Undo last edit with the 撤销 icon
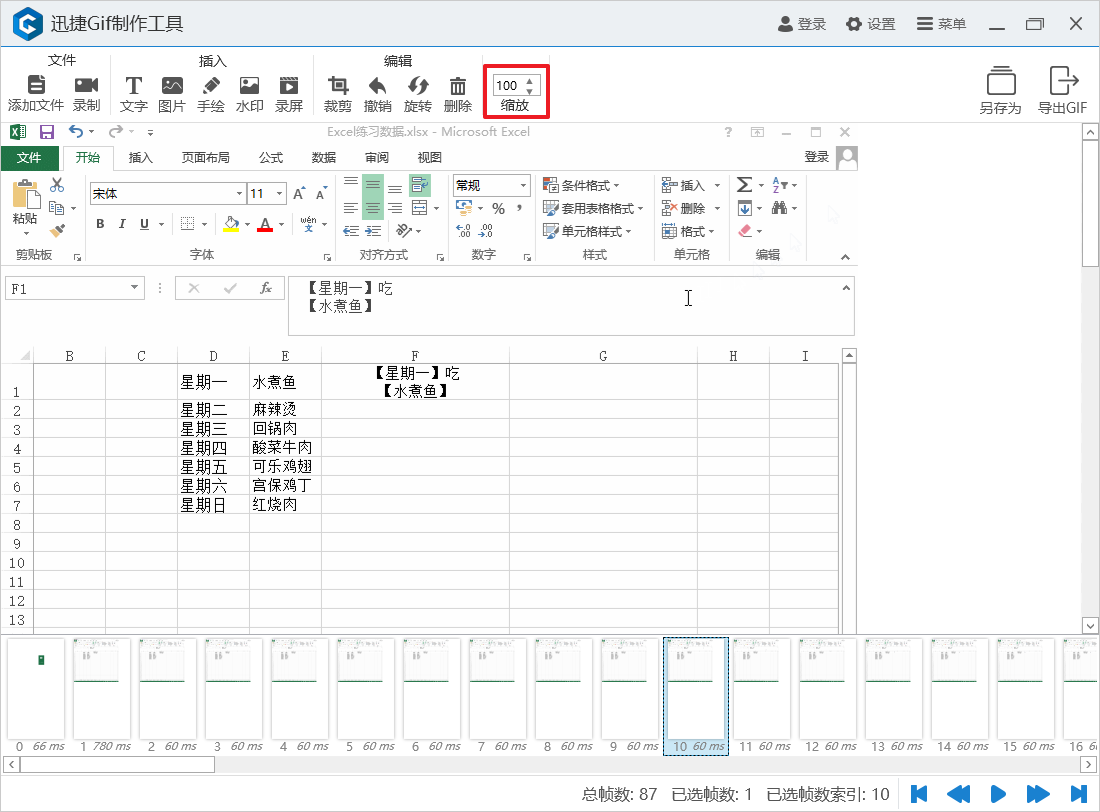1100x812 pixels. [x=378, y=87]
